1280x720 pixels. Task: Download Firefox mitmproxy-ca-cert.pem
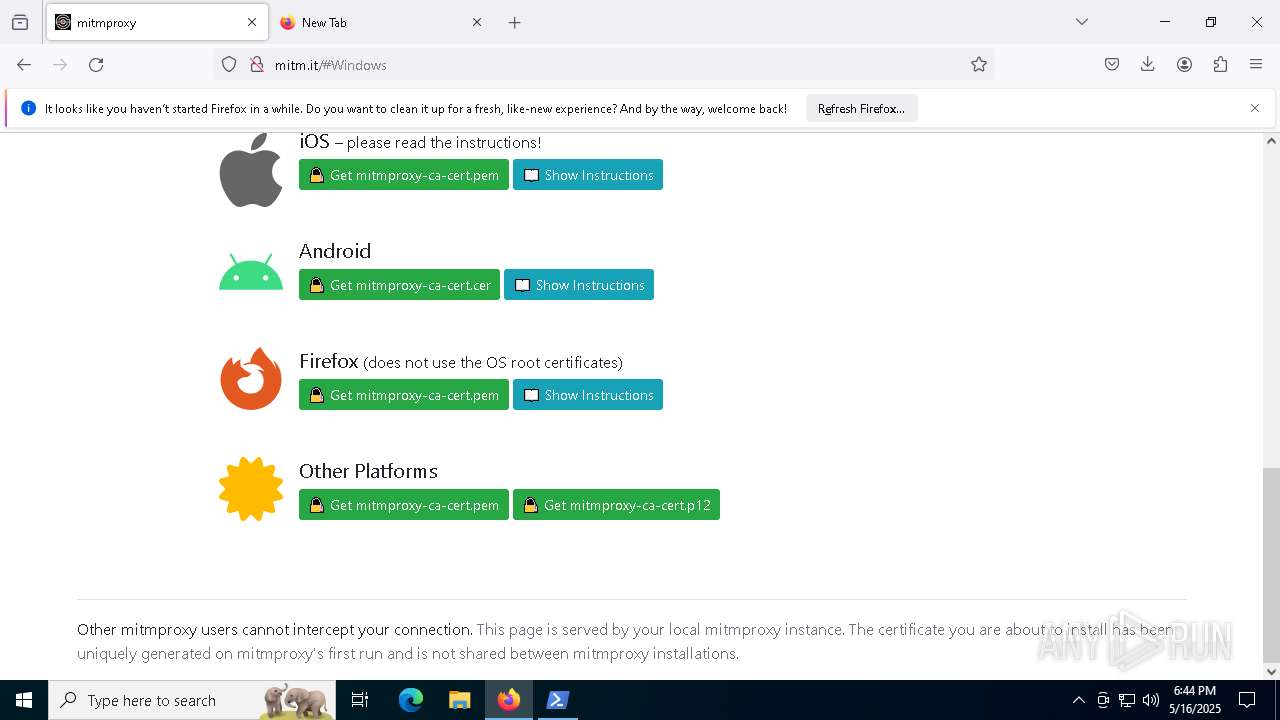pyautogui.click(x=404, y=395)
